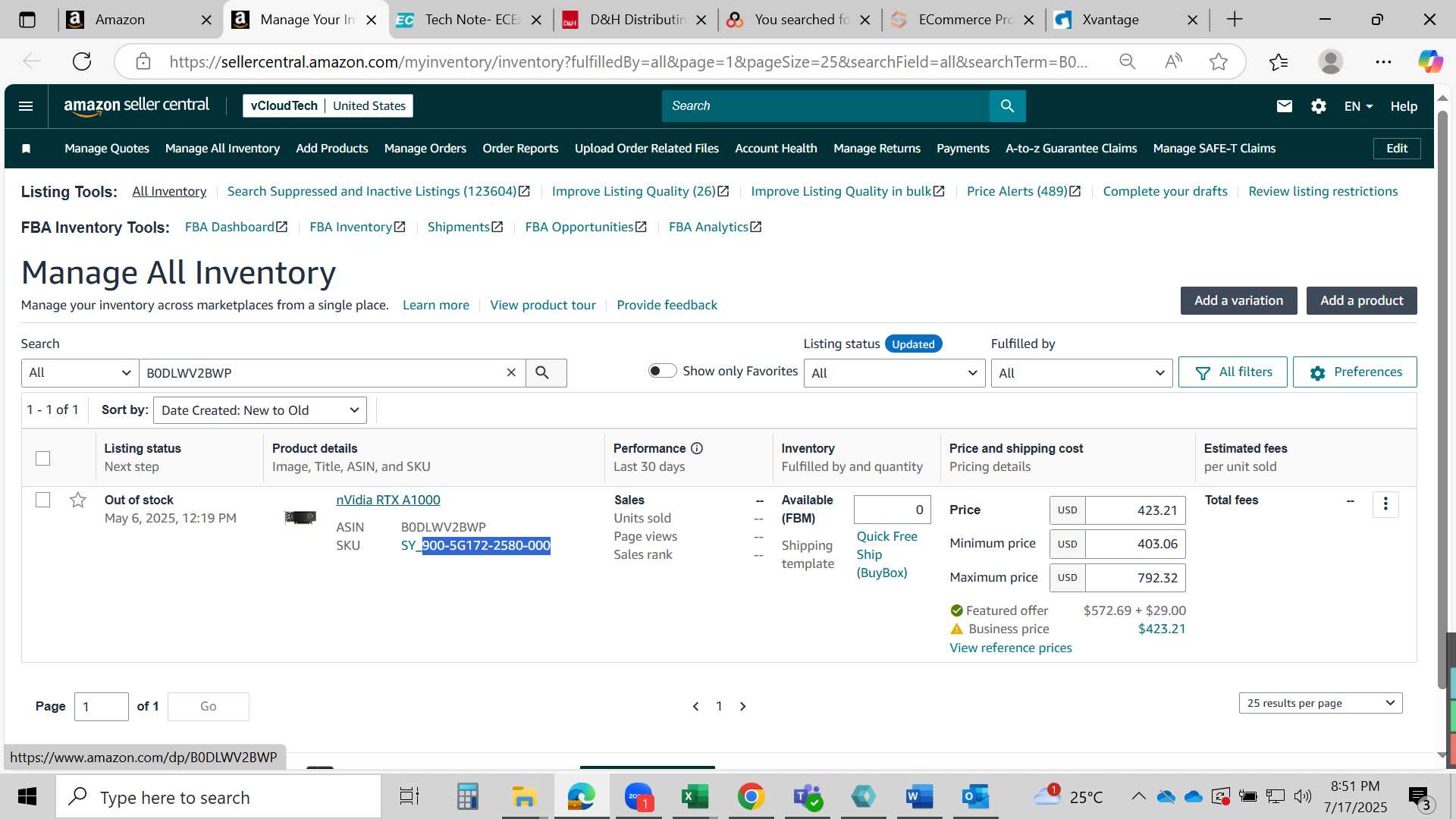Open the All filters button
Viewport: 1456px width, 819px height.
tap(1232, 372)
